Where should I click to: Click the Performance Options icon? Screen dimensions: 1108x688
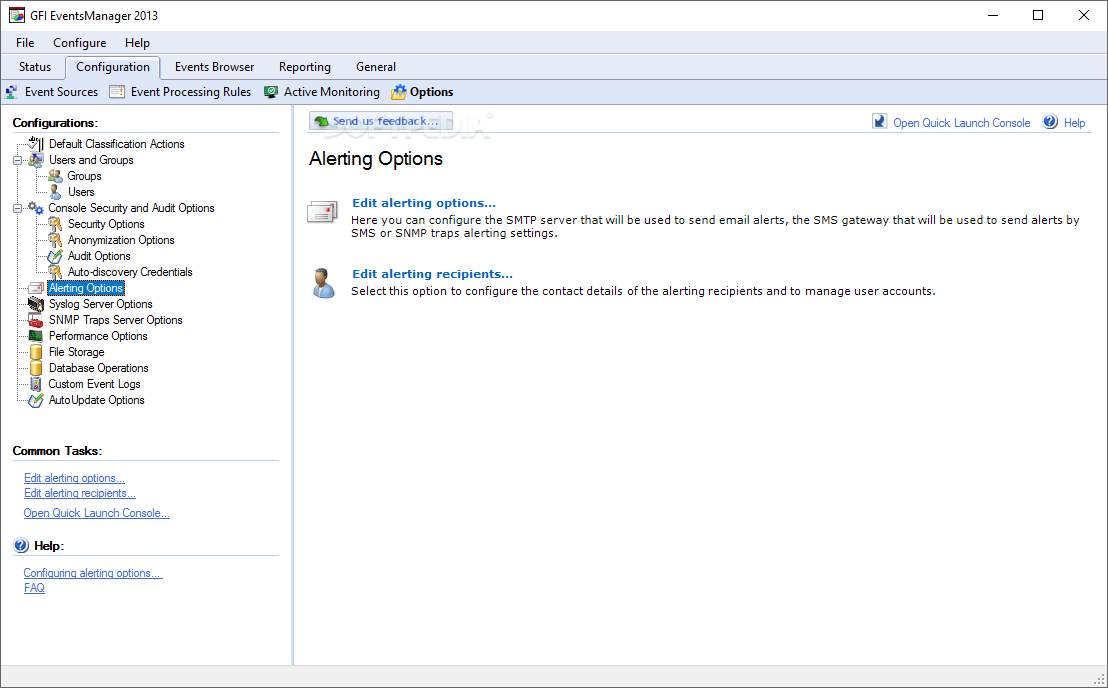pyautogui.click(x=36, y=336)
